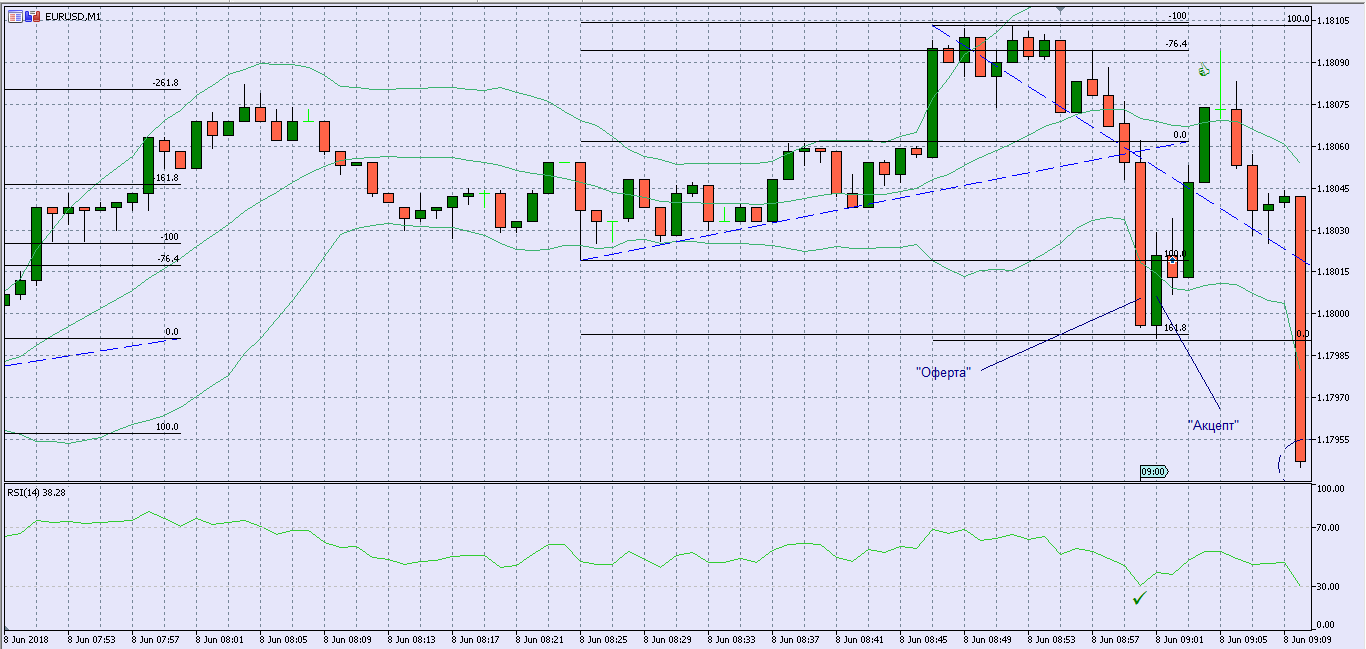Select the green check mark in RSI window

click(1139, 598)
